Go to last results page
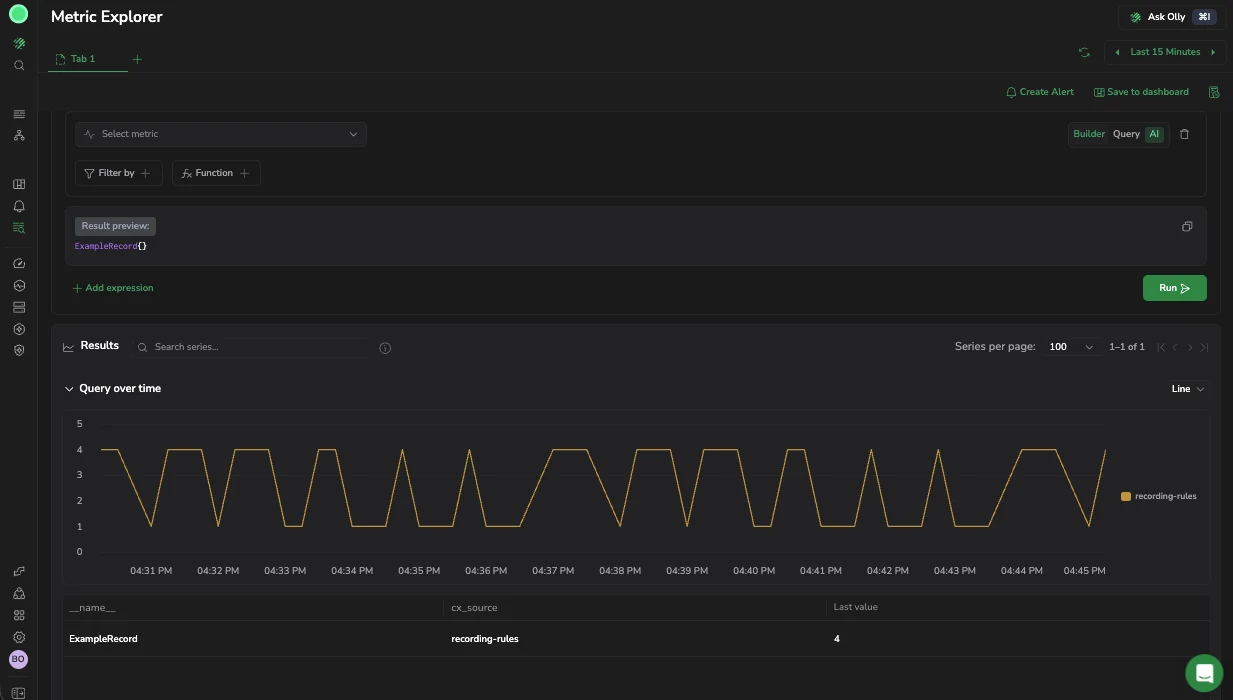The height and width of the screenshot is (700, 1233). (1204, 347)
